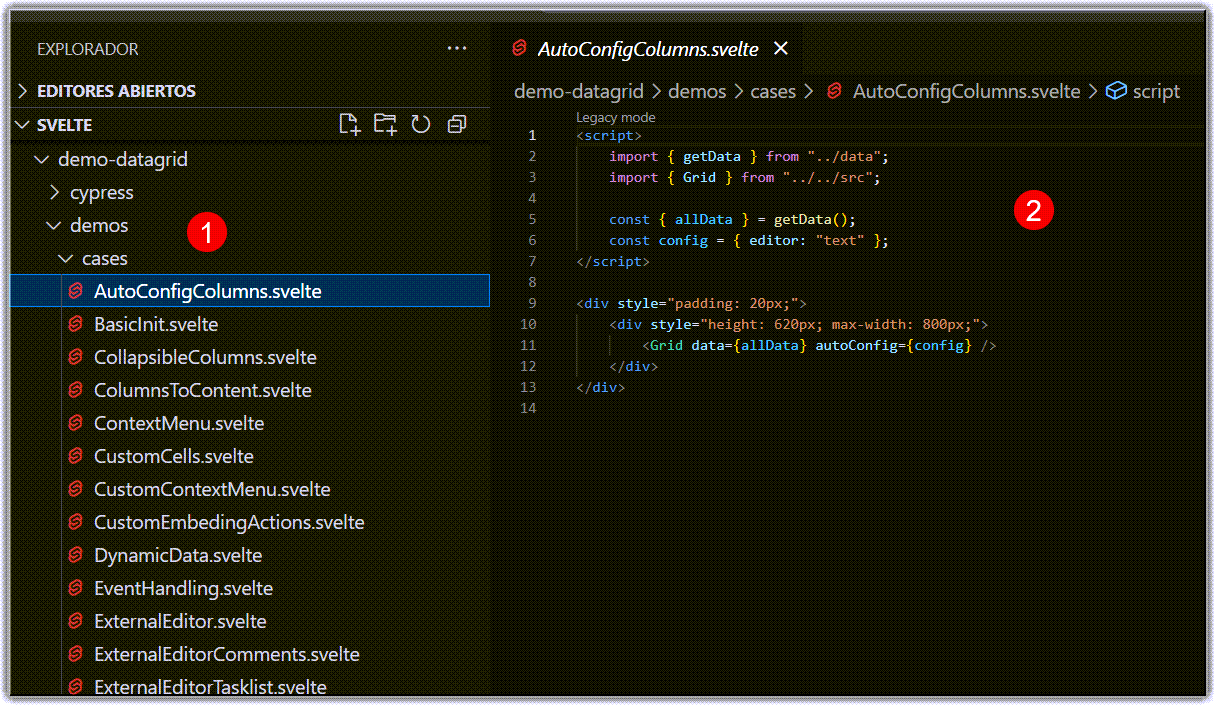Image resolution: width=1216 pixels, height=706 pixels.
Task: Click Svelte icon beside CollapsibleColumns.svelte
Action: pyautogui.click(x=74, y=357)
